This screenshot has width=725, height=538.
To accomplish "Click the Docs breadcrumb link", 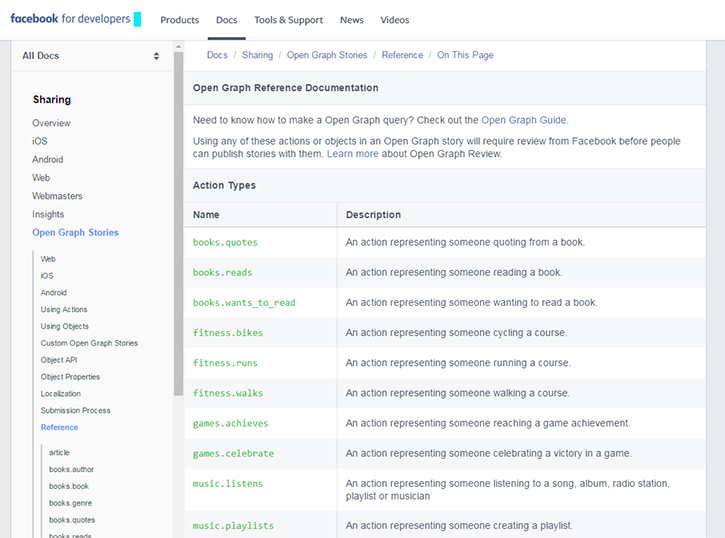I will pos(217,55).
